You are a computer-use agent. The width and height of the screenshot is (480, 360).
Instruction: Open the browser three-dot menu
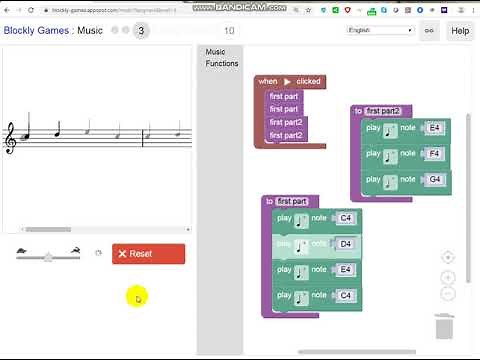tap(473, 10)
